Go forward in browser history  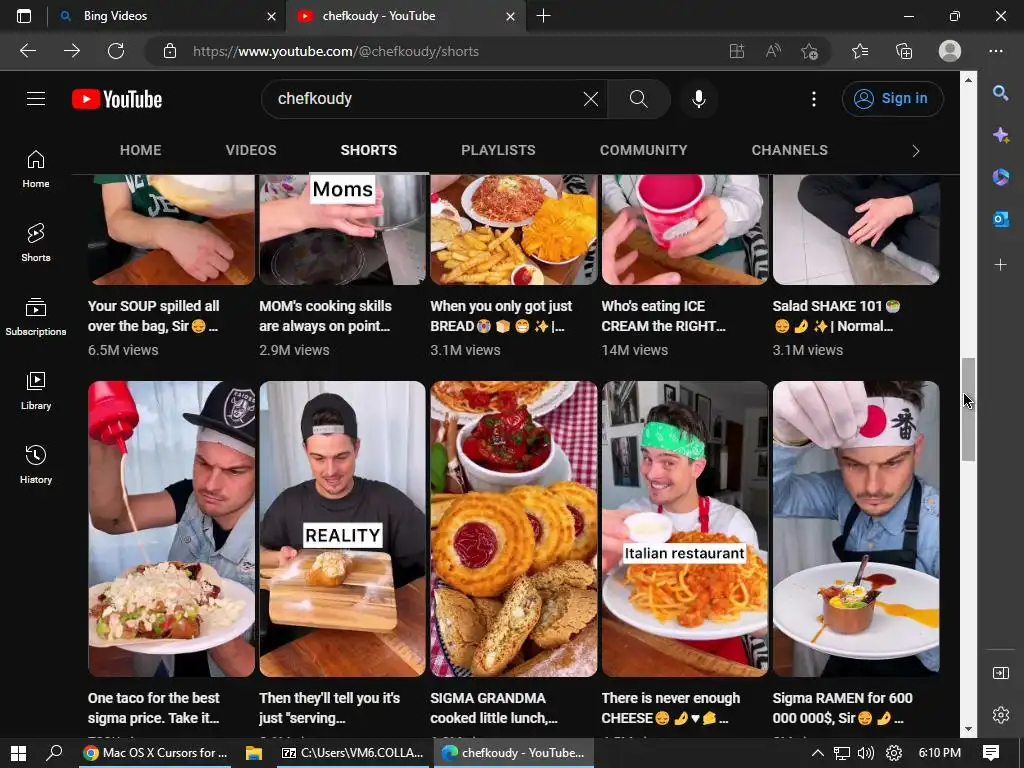[x=72, y=51]
